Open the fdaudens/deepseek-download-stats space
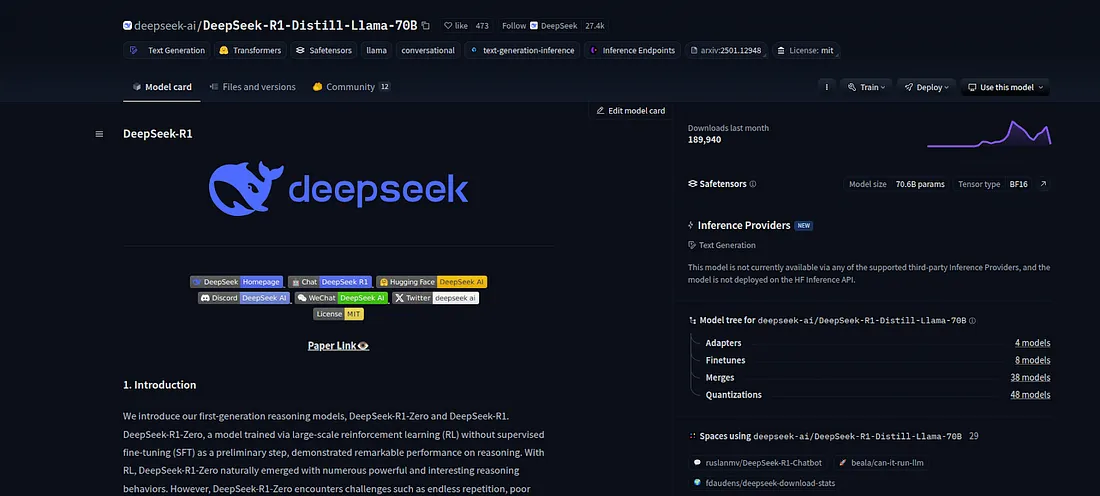 tap(764, 483)
